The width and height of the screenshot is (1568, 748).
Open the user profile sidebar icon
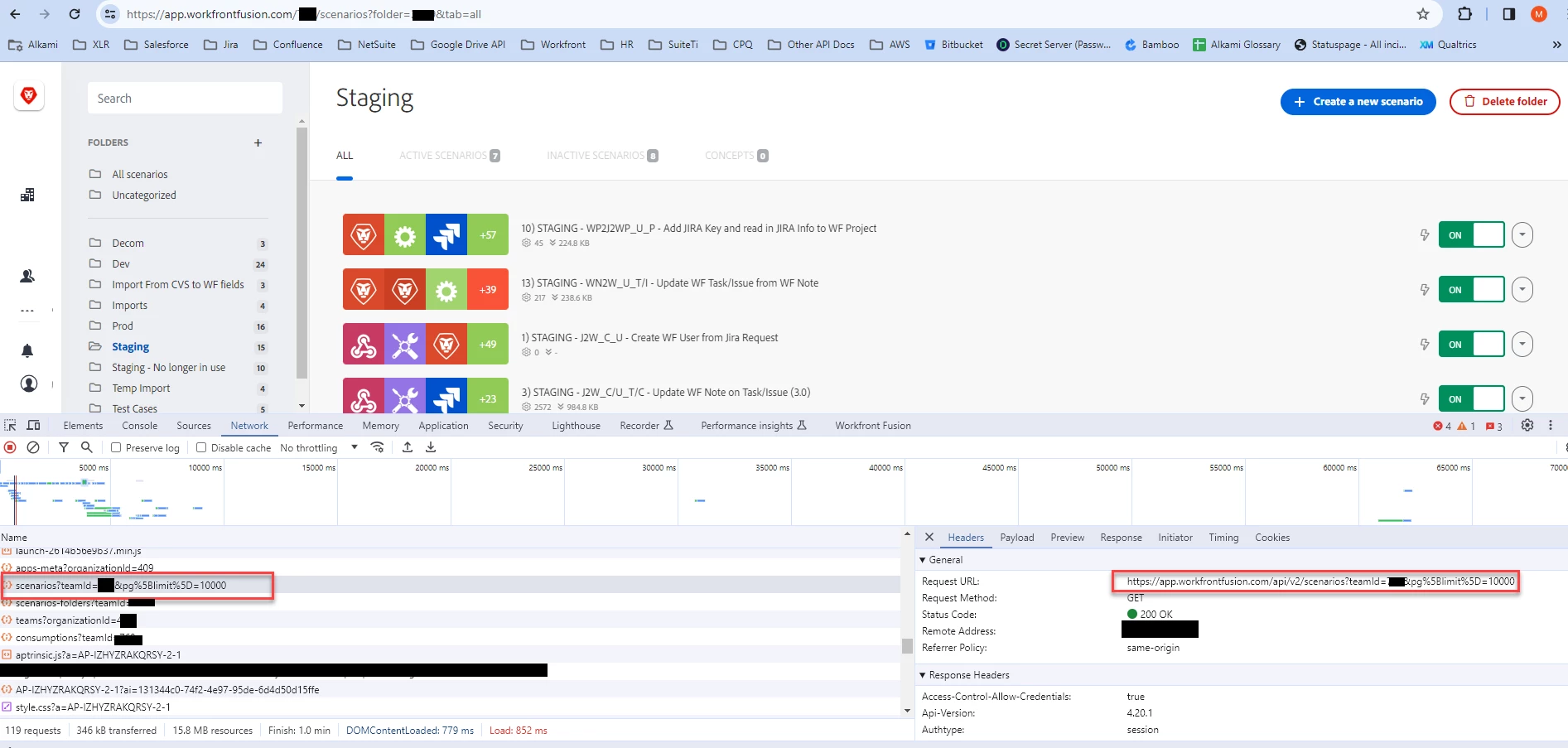coord(29,384)
